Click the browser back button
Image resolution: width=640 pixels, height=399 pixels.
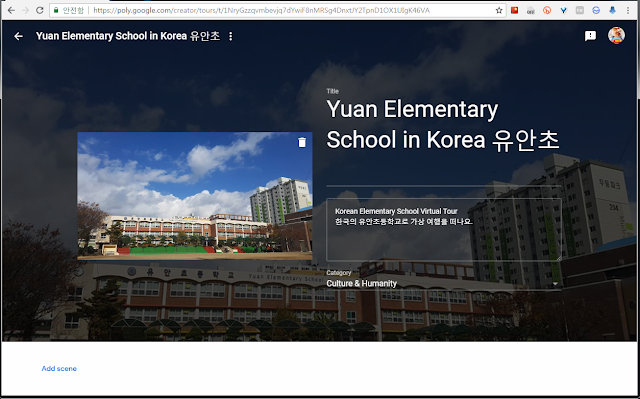point(11,10)
